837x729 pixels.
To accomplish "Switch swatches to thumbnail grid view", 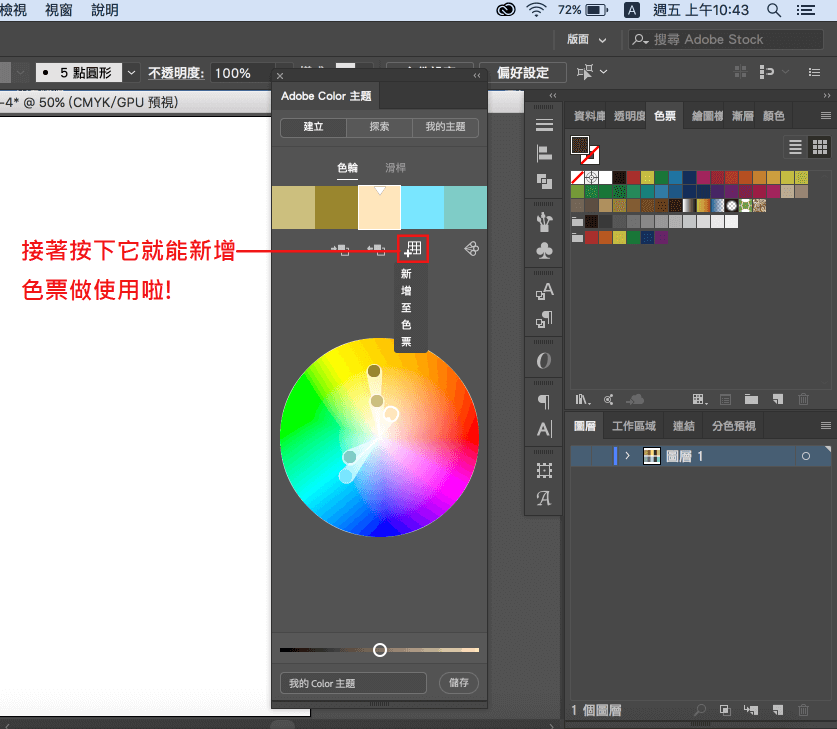I will point(820,147).
